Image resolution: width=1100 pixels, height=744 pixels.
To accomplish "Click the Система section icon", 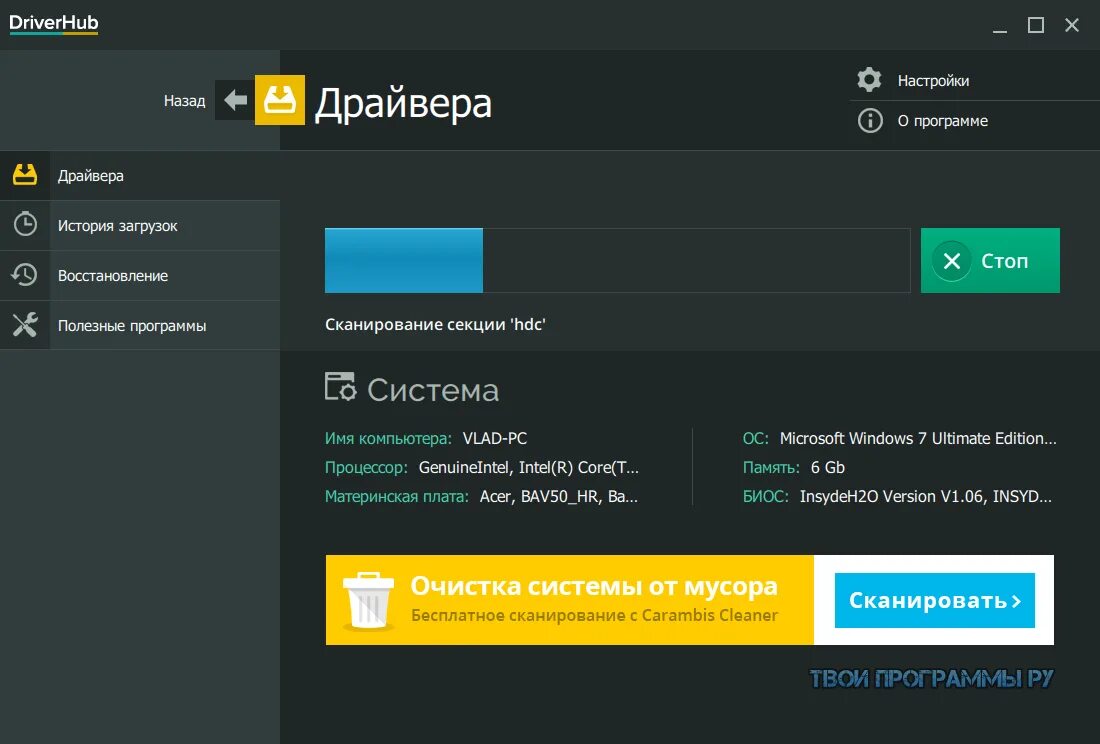I will [x=340, y=387].
